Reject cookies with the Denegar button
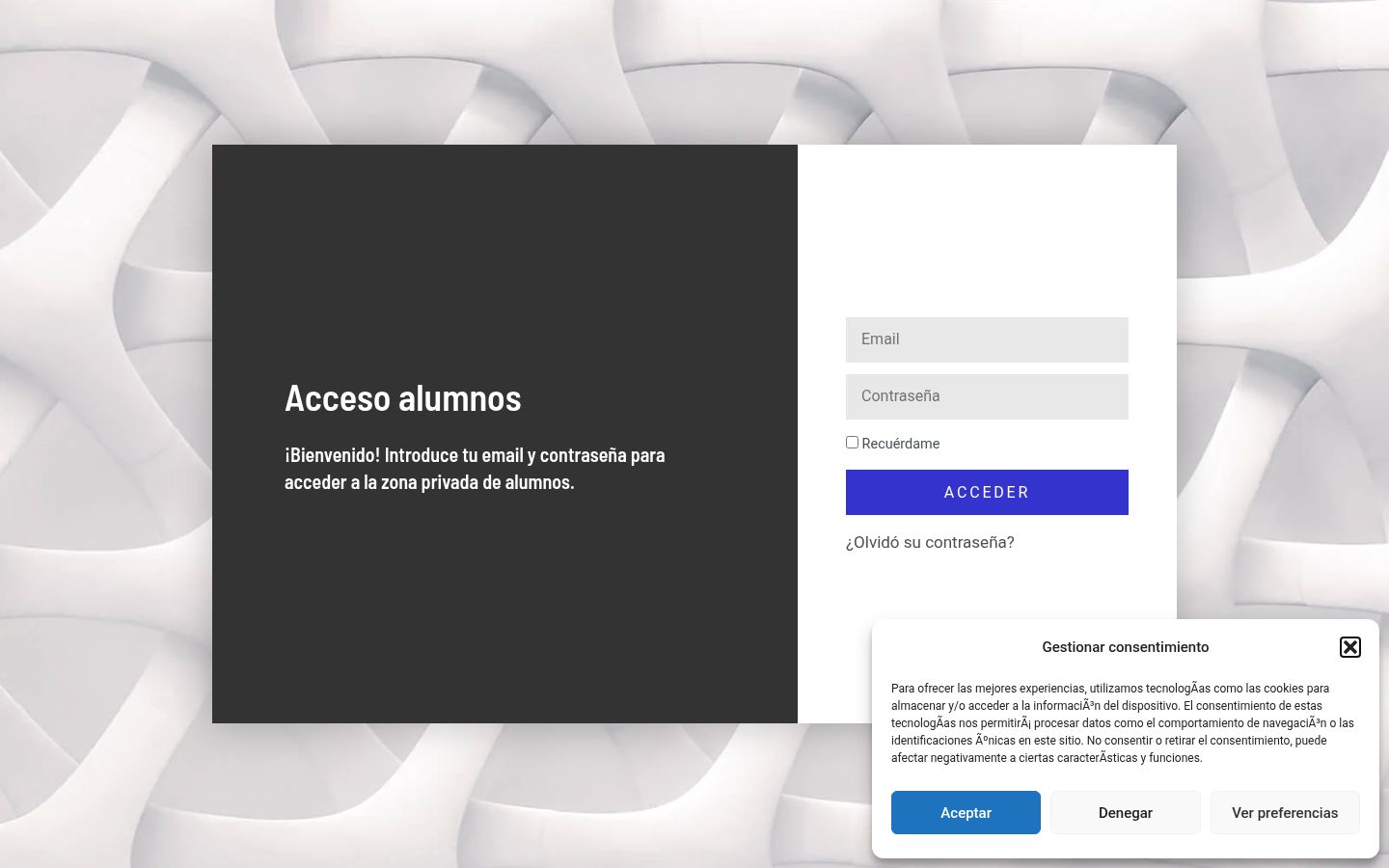Viewport: 1389px width, 868px height. 1126,812
